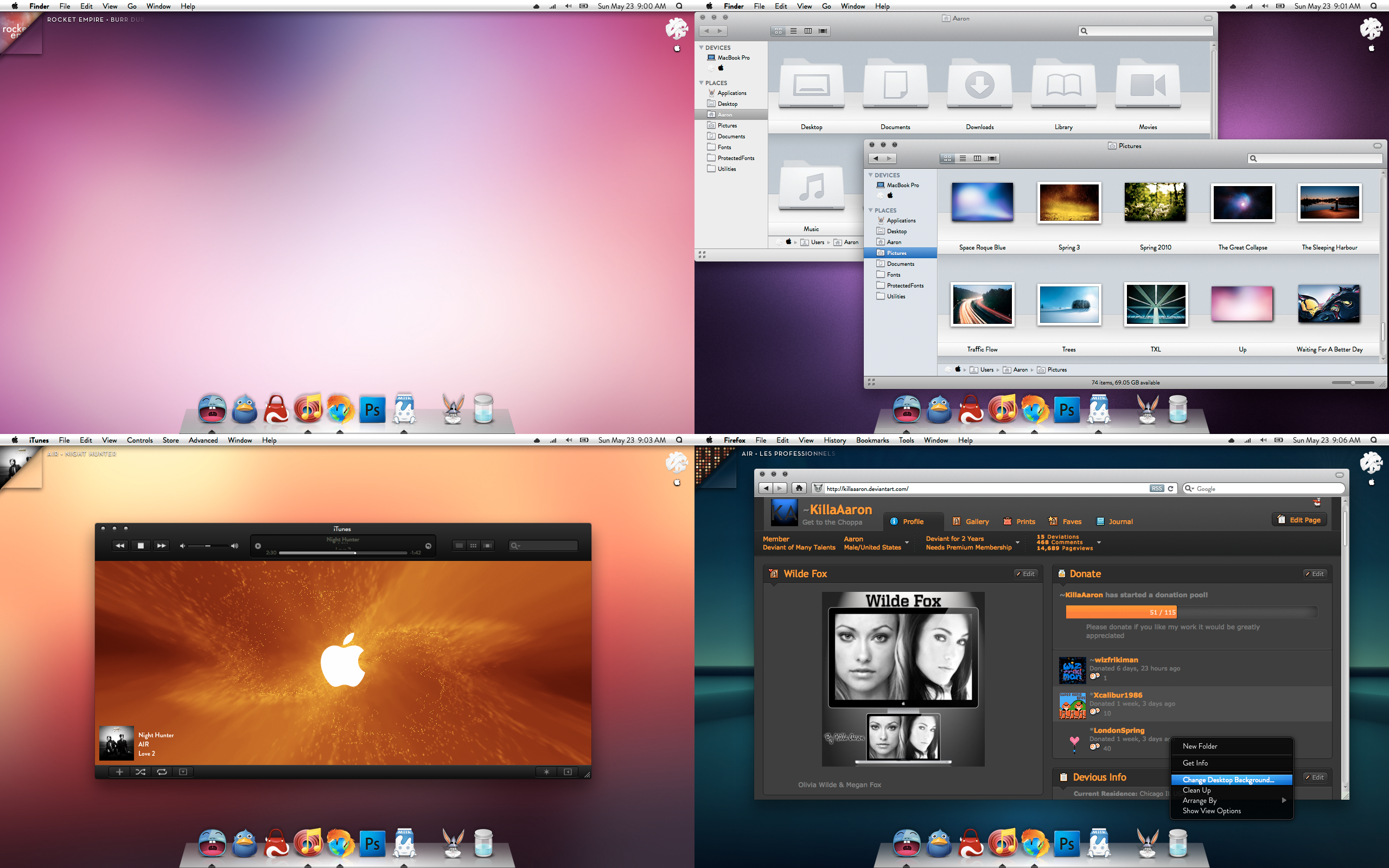This screenshot has width=1389, height=868.
Task: Click the site favicon in the Firefox address bar
Action: [x=818, y=489]
